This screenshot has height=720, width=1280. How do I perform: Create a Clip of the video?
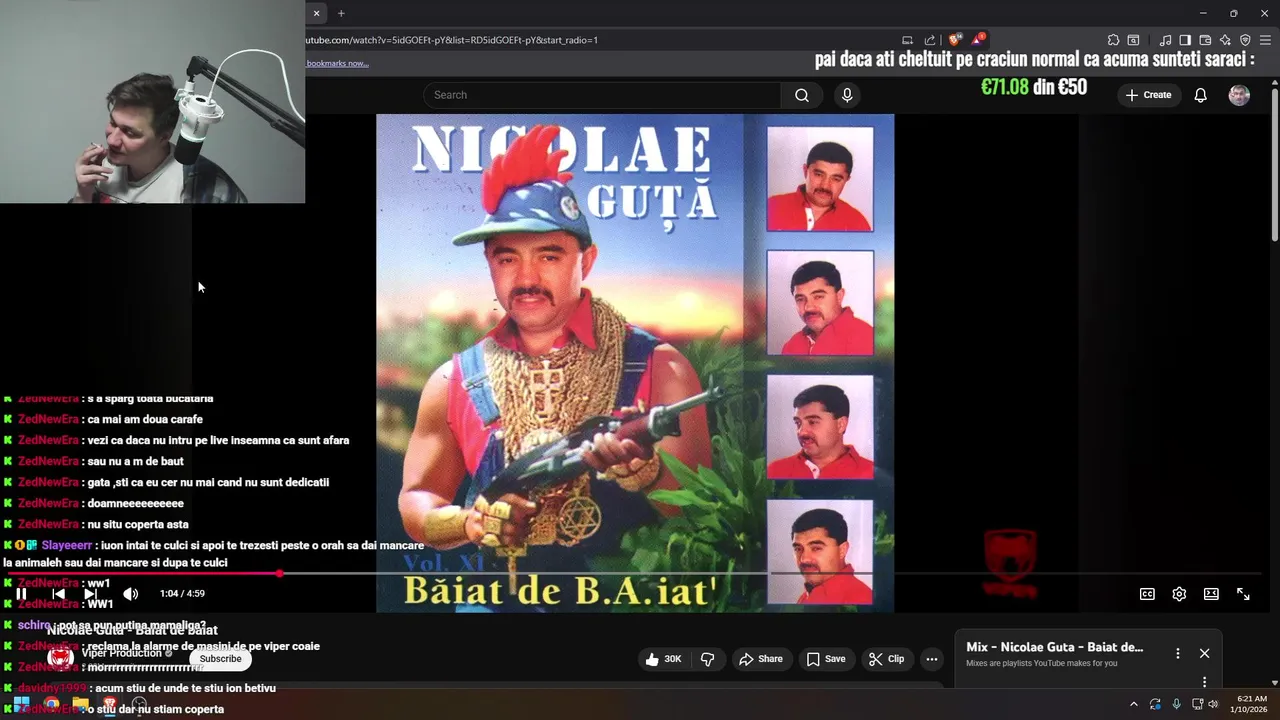coord(887,659)
